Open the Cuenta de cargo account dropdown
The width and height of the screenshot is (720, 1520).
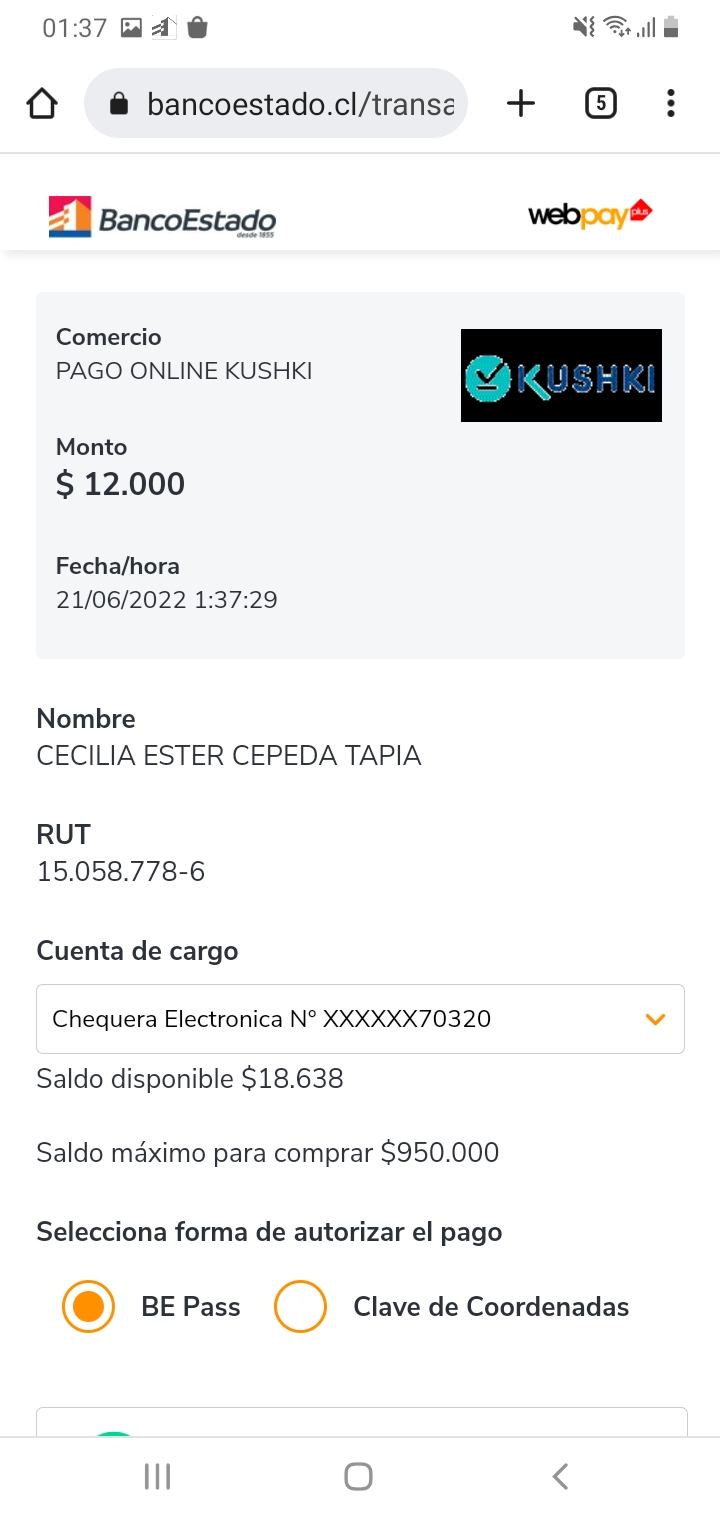pyautogui.click(x=360, y=1019)
